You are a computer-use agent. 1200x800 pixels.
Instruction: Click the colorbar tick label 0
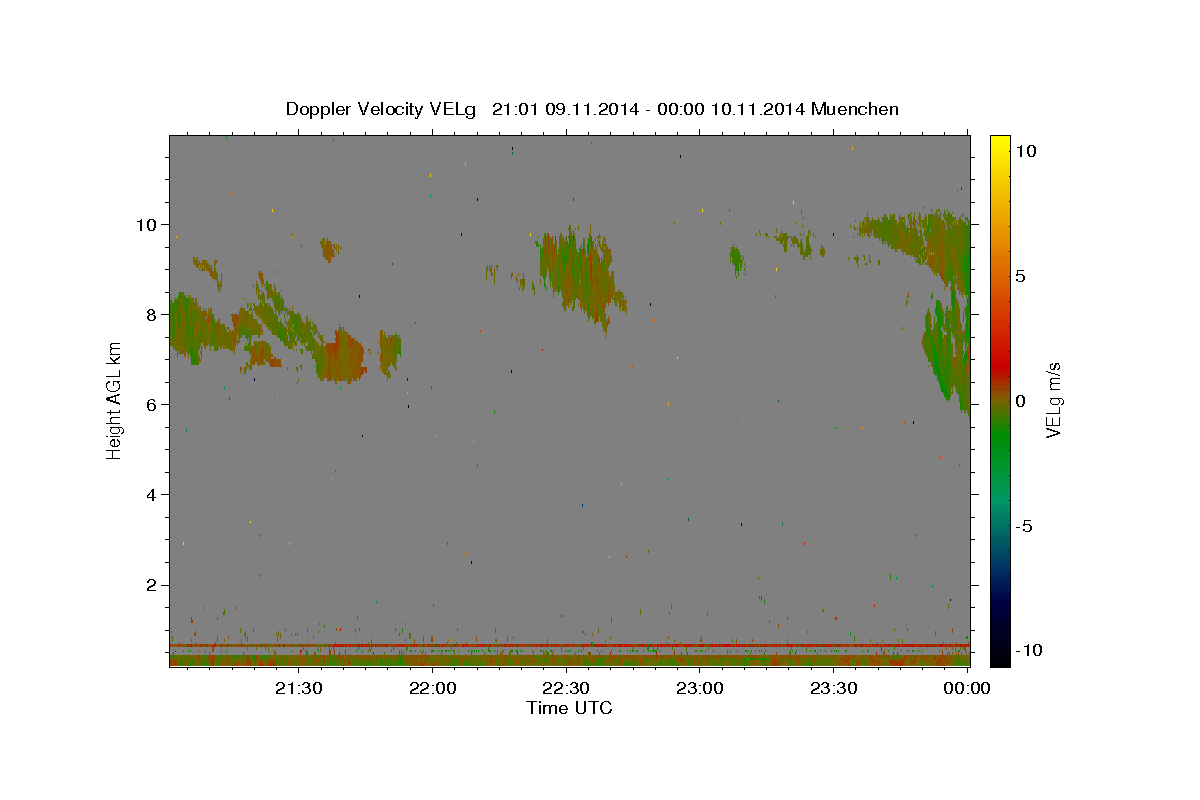(1022, 401)
